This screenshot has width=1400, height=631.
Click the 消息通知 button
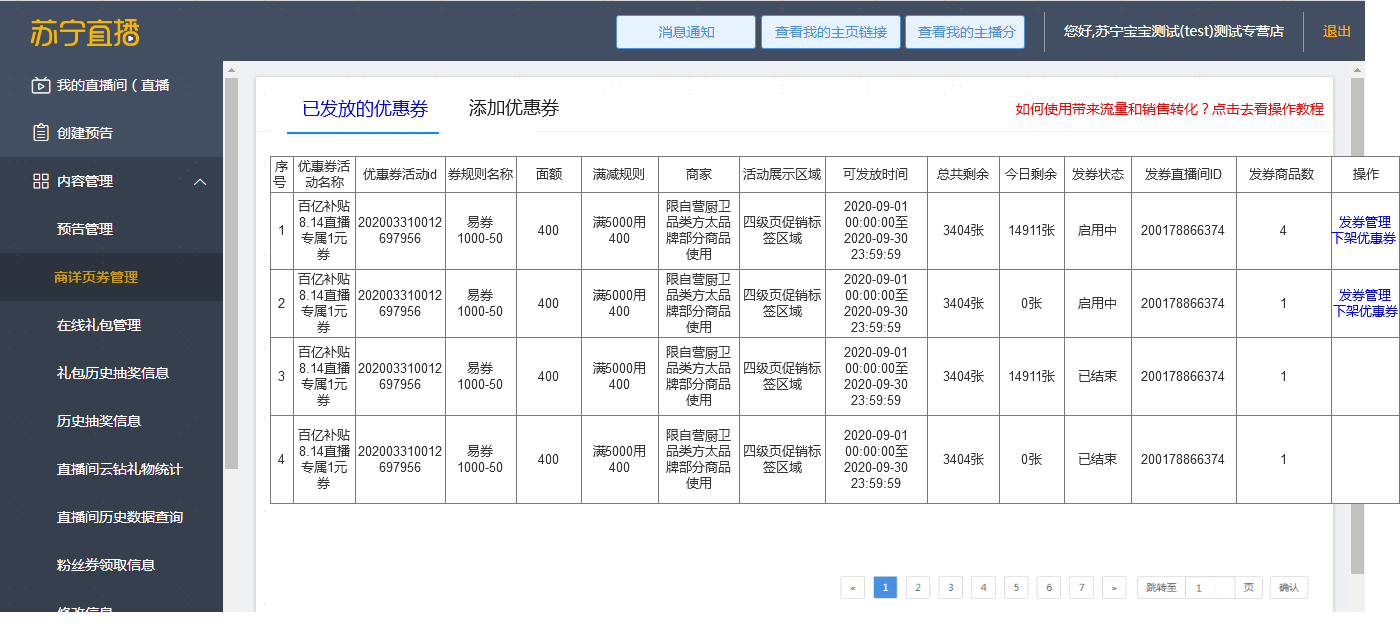(x=686, y=32)
